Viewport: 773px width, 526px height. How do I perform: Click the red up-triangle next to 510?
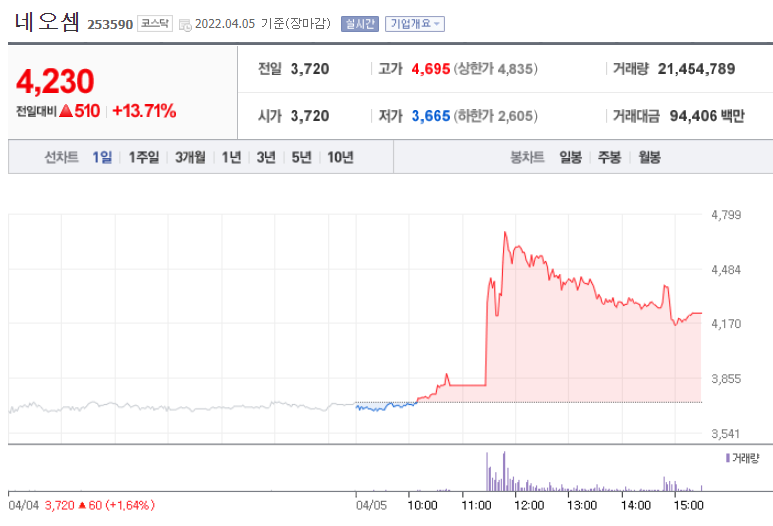pyautogui.click(x=66, y=111)
